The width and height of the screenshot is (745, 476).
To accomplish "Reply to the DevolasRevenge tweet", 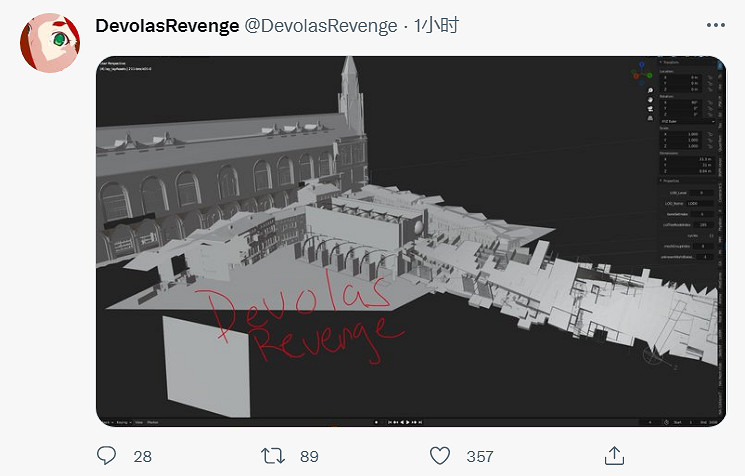I will (x=106, y=456).
